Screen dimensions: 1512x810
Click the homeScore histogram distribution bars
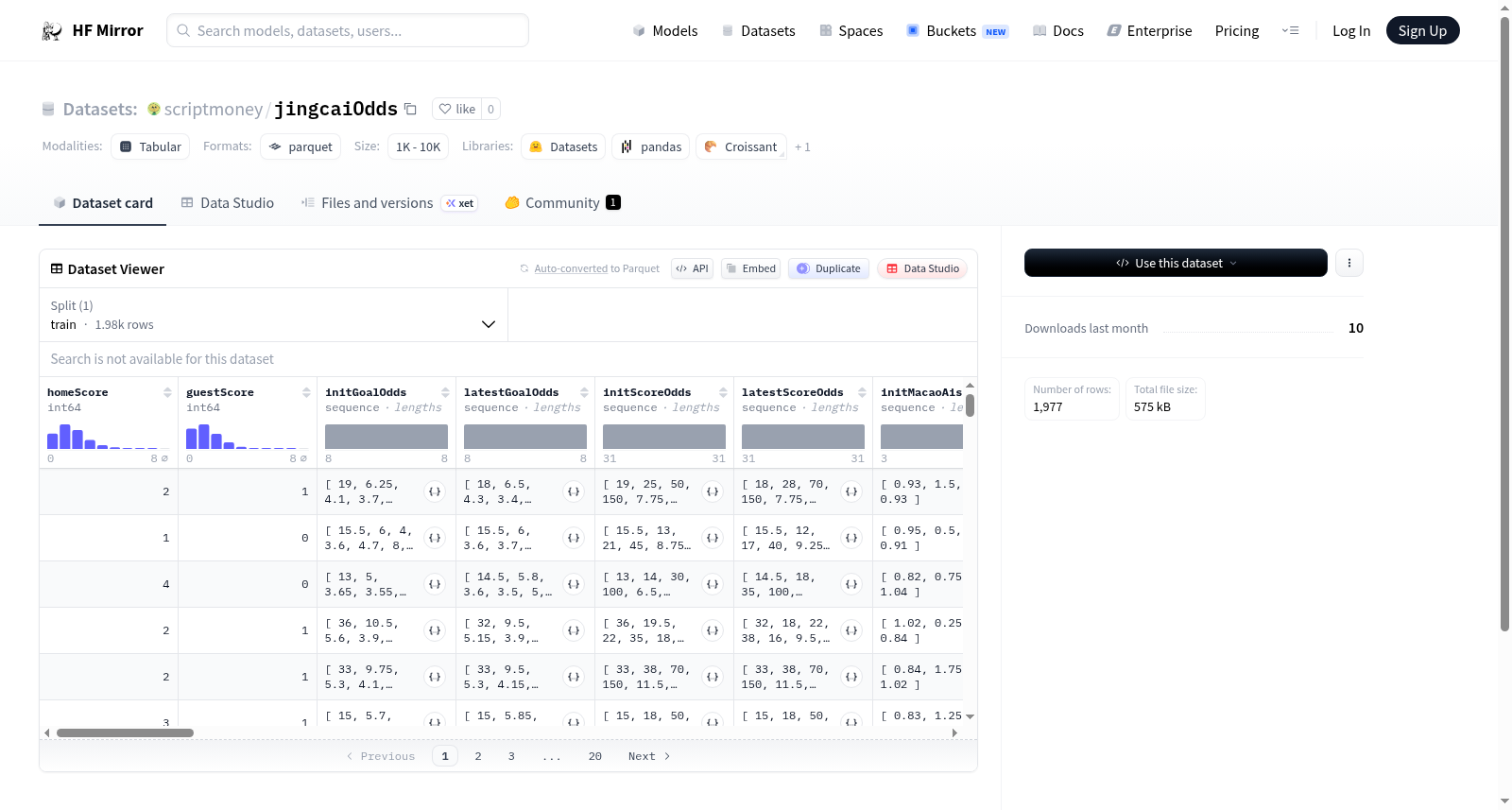coord(108,437)
